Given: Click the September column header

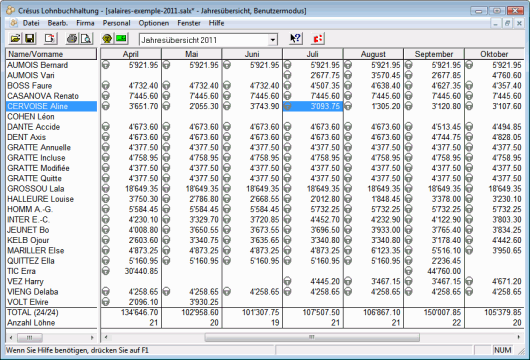Looking at the screenshot, I should [434, 54].
